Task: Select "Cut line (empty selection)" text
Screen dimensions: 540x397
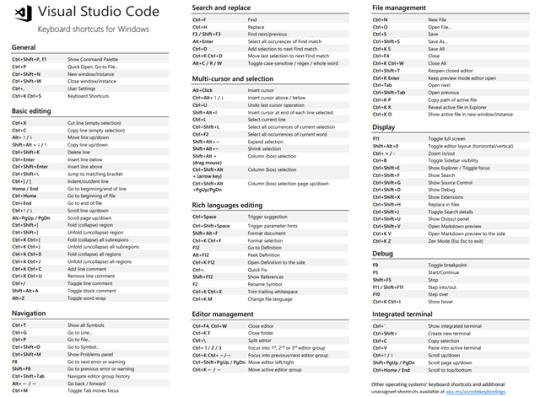Action: click(94, 123)
